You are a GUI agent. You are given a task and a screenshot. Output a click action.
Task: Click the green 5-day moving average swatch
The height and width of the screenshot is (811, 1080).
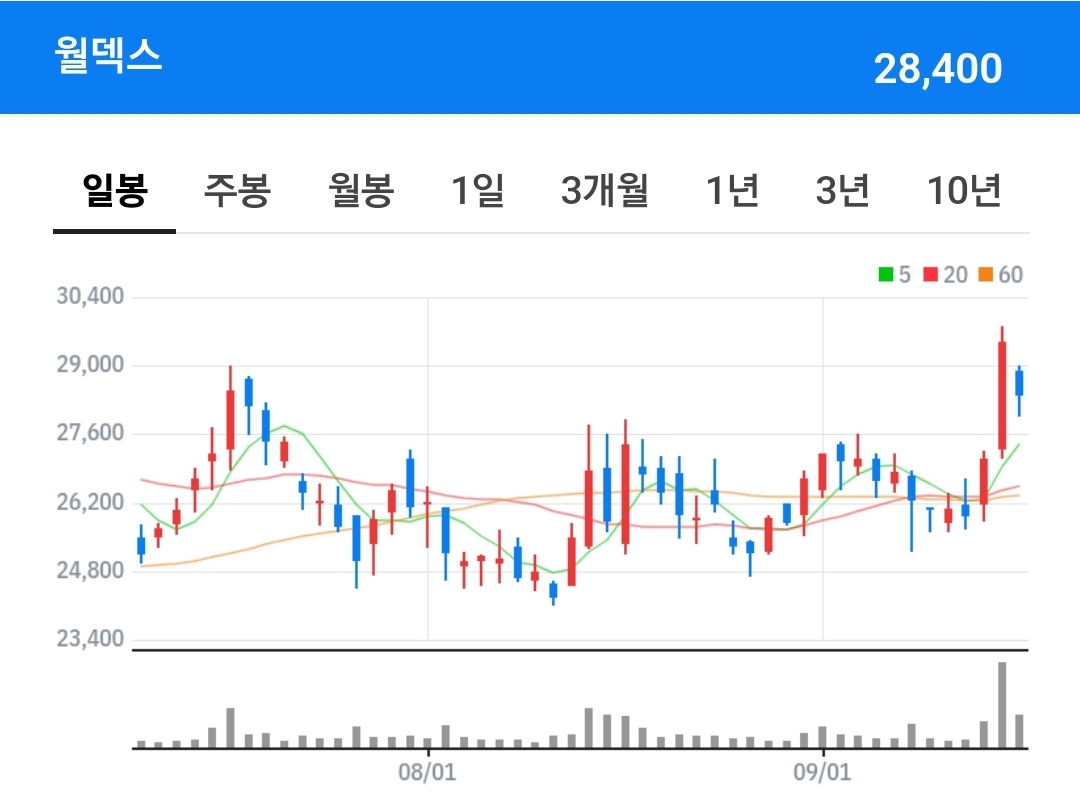click(x=886, y=274)
